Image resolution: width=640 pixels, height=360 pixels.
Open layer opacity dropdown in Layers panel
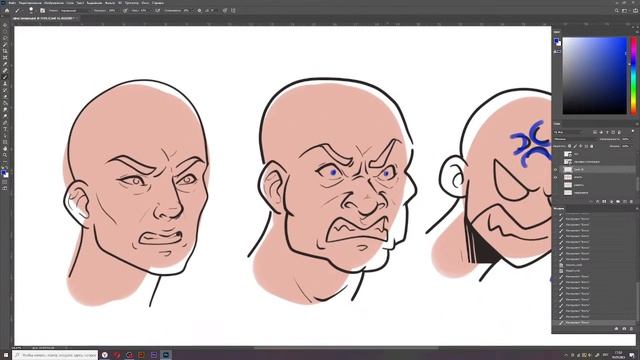[x=631, y=139]
